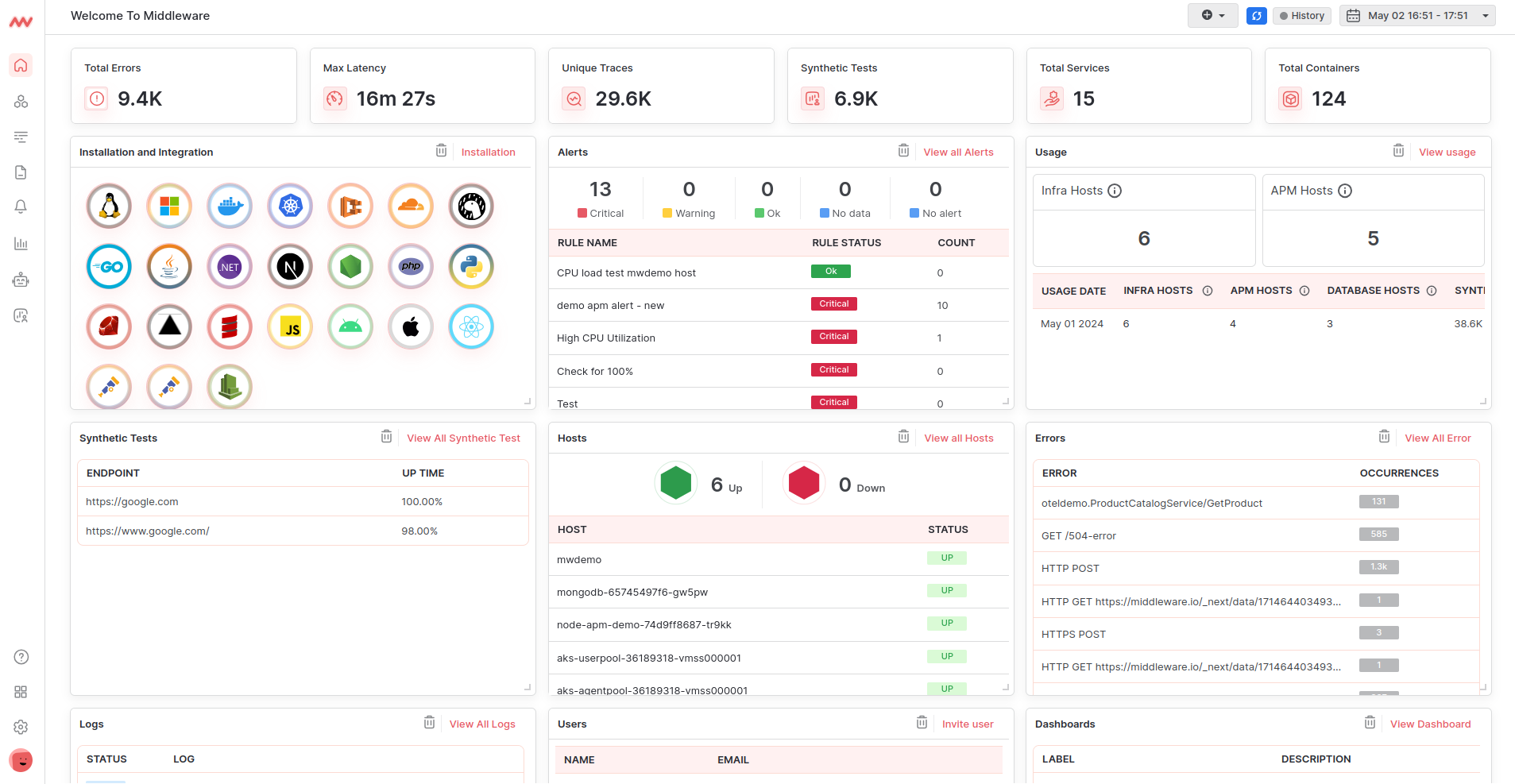Select the Docker integration icon
The width and height of the screenshot is (1515, 784).
pyautogui.click(x=230, y=207)
